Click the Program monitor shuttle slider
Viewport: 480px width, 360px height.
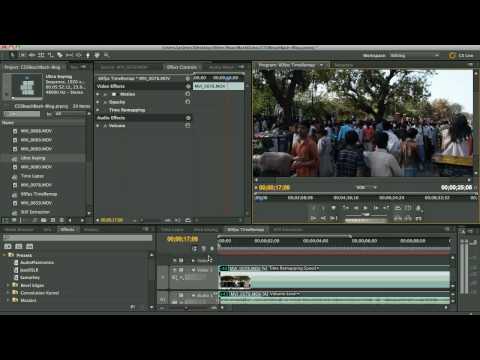[x=366, y=215]
